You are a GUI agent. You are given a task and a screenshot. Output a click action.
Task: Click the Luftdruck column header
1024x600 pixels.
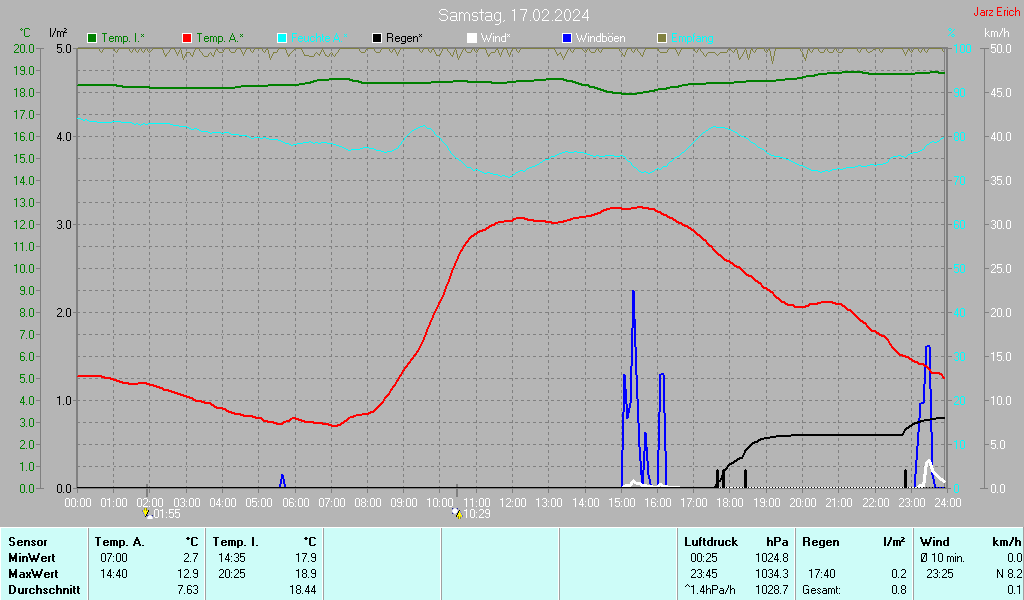pyautogui.click(x=711, y=541)
